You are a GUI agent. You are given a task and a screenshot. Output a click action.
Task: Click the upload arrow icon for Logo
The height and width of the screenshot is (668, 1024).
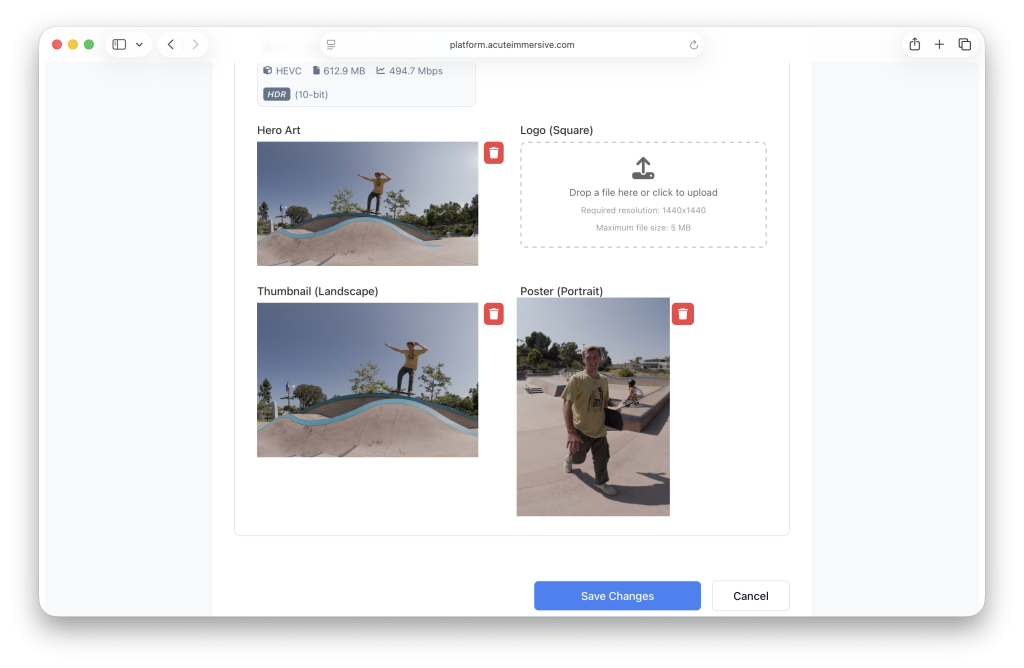tap(643, 168)
